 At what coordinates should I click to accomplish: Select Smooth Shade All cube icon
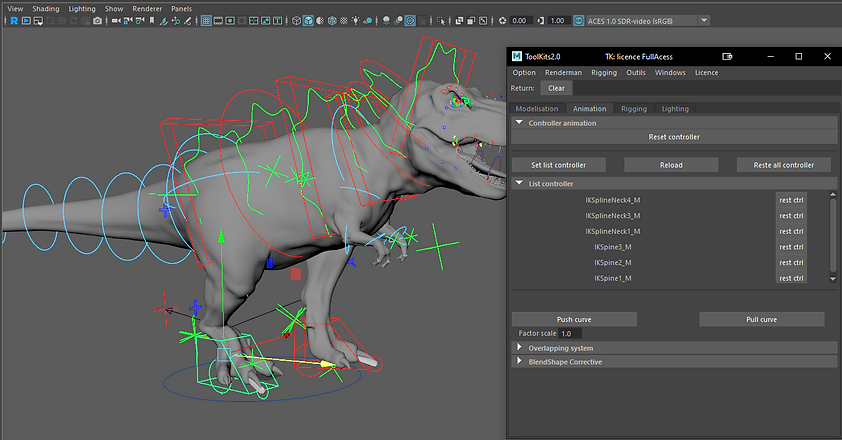tap(308, 21)
